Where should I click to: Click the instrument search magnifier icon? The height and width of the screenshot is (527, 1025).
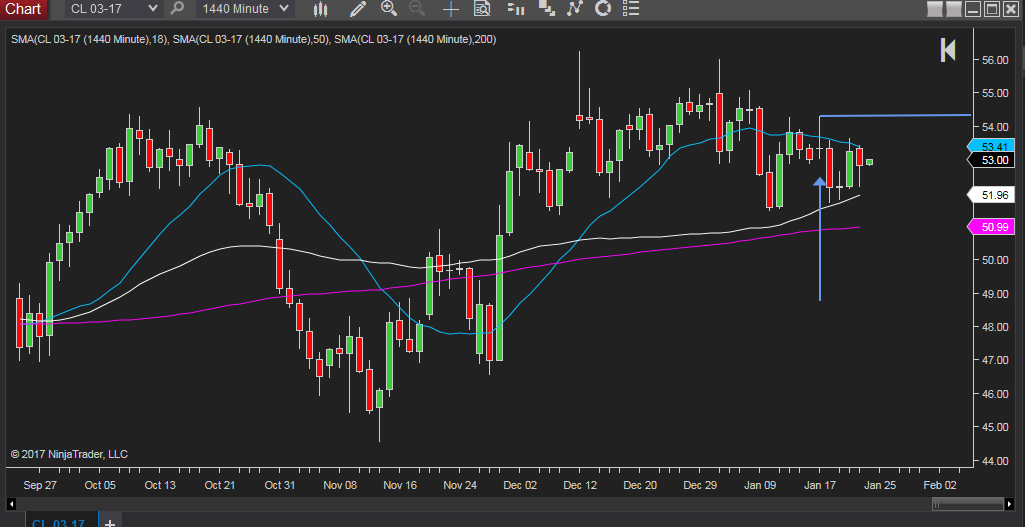point(176,9)
